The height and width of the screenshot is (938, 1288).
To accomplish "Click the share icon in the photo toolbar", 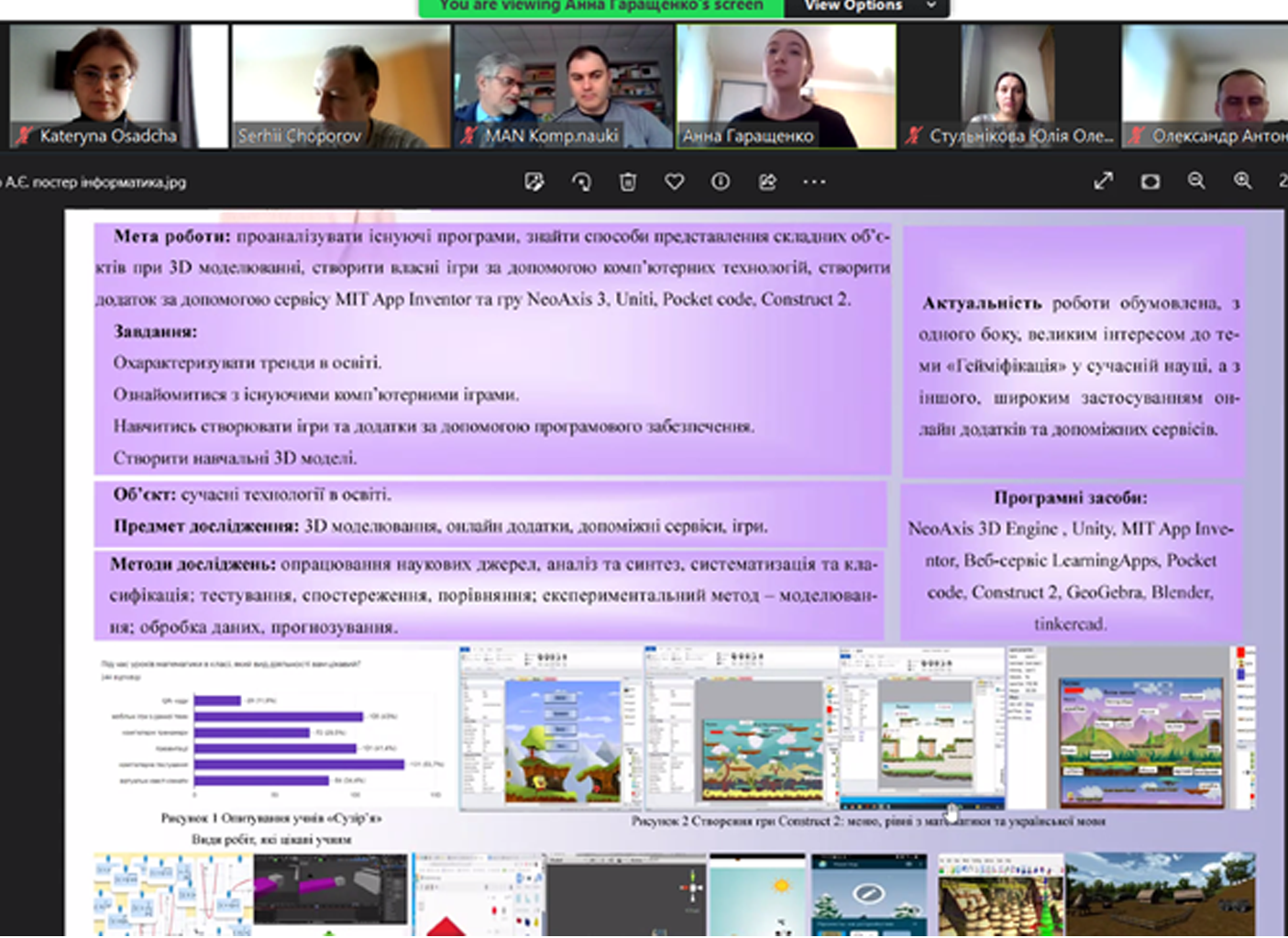I will pos(767,182).
